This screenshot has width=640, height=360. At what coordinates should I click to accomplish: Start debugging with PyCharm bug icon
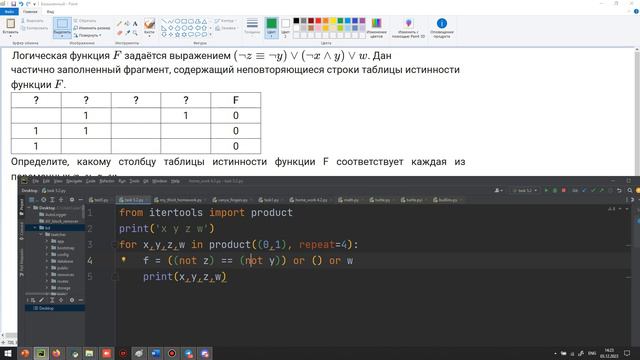click(x=555, y=190)
